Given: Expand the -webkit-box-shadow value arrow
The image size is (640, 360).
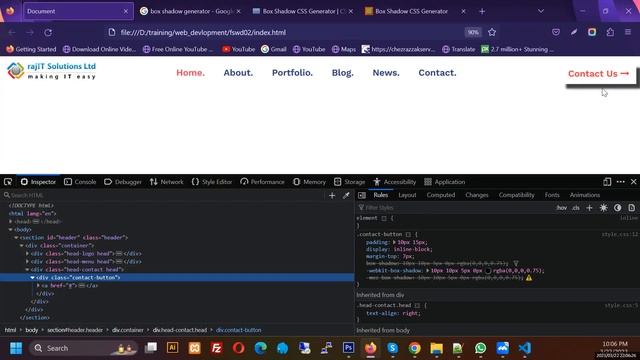Looking at the screenshot, I should (x=427, y=271).
